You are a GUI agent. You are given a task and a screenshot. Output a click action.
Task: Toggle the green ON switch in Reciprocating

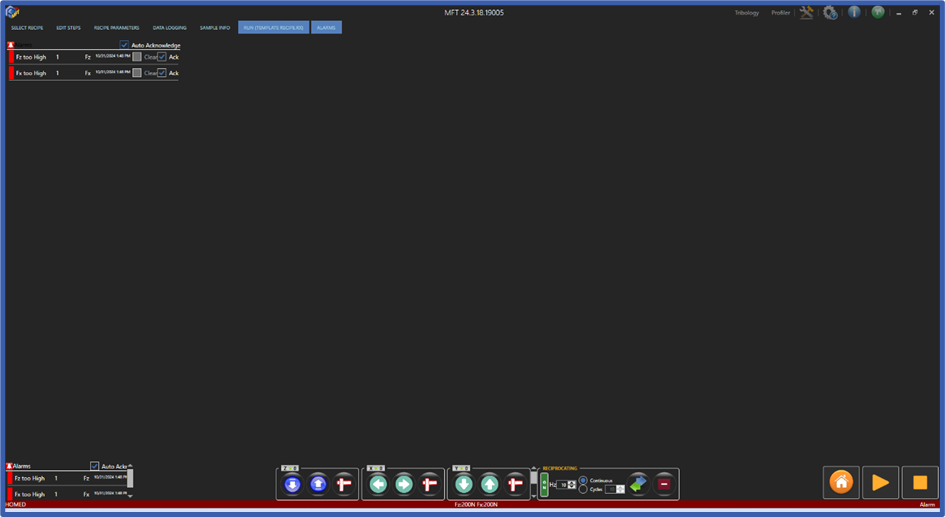[544, 484]
